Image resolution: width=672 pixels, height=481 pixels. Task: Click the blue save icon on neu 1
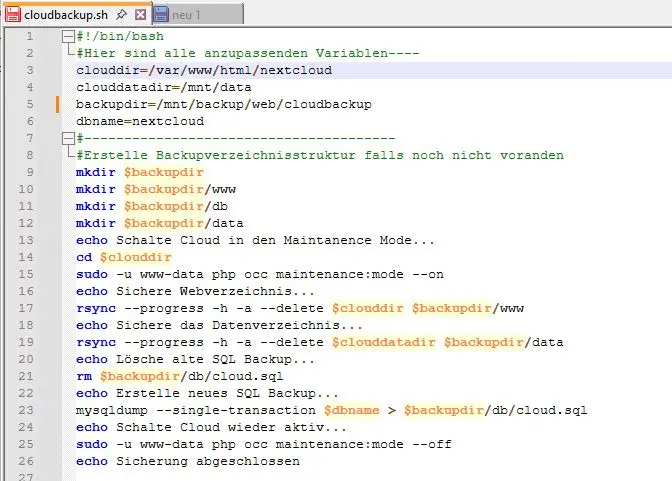(160, 15)
